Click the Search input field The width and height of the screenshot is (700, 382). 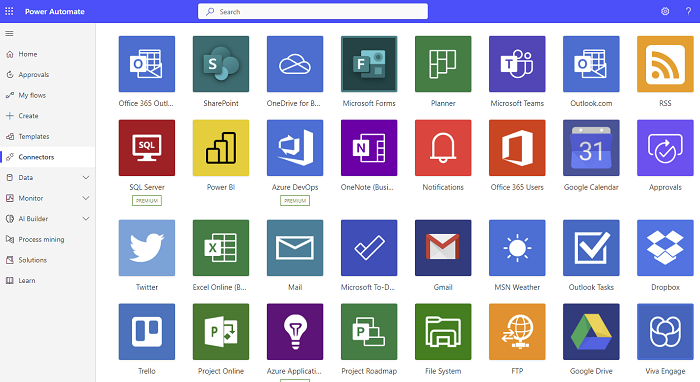tap(312, 12)
